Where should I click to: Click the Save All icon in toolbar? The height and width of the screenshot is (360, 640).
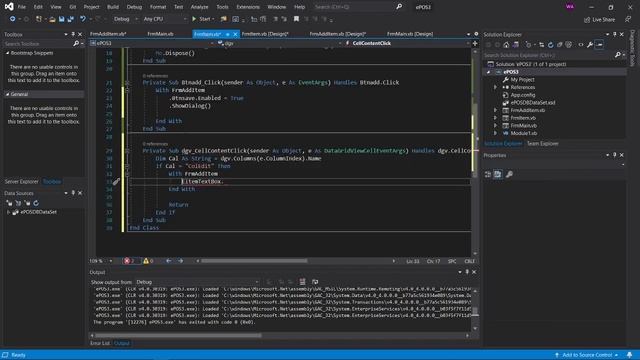71,19
